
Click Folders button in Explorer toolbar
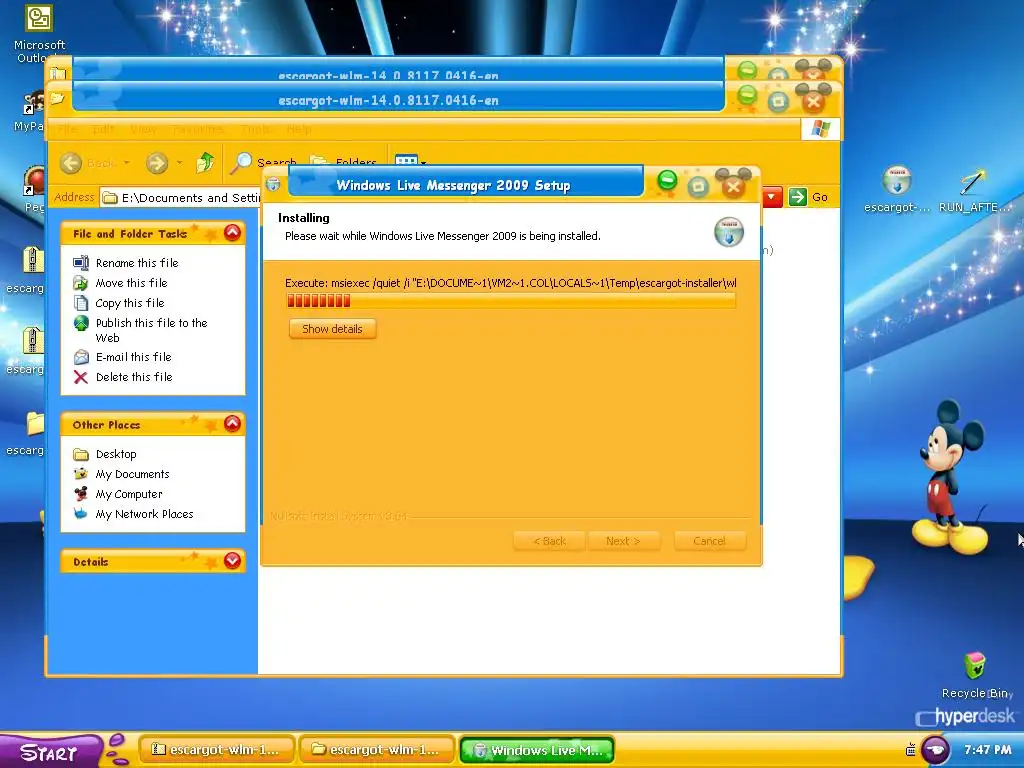tap(344, 161)
